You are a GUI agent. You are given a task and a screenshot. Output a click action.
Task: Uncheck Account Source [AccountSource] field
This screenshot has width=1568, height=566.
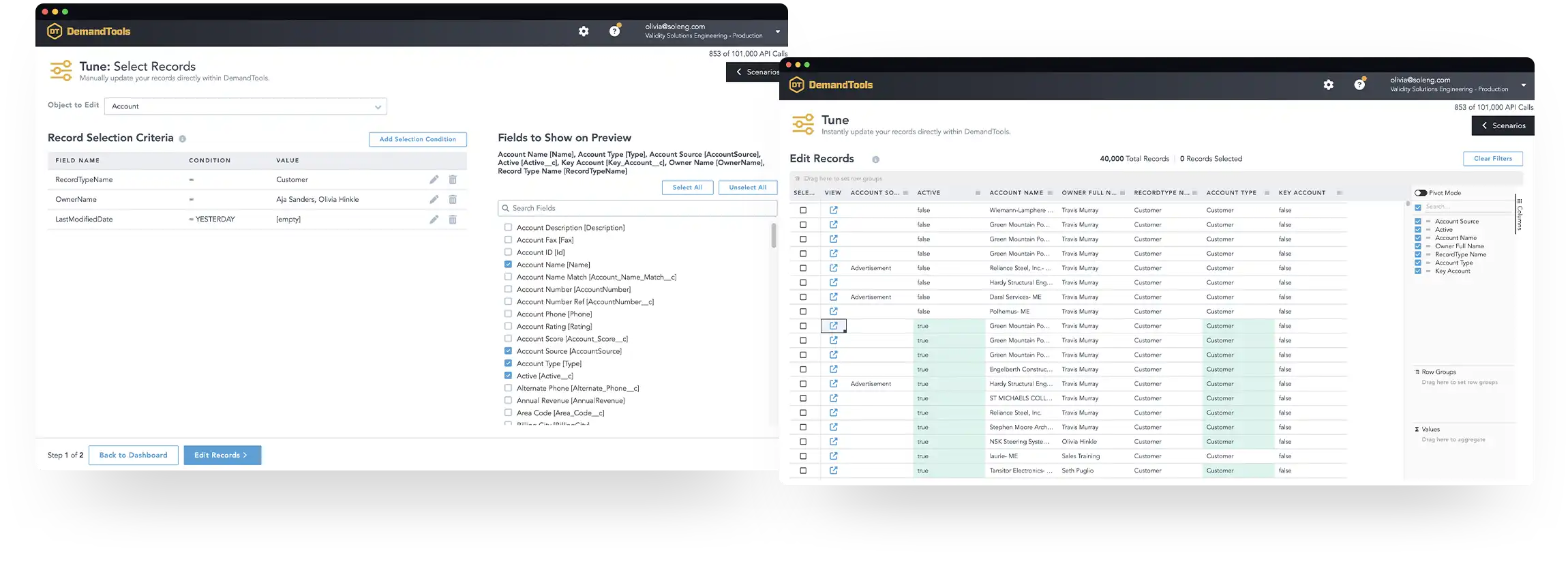click(508, 351)
